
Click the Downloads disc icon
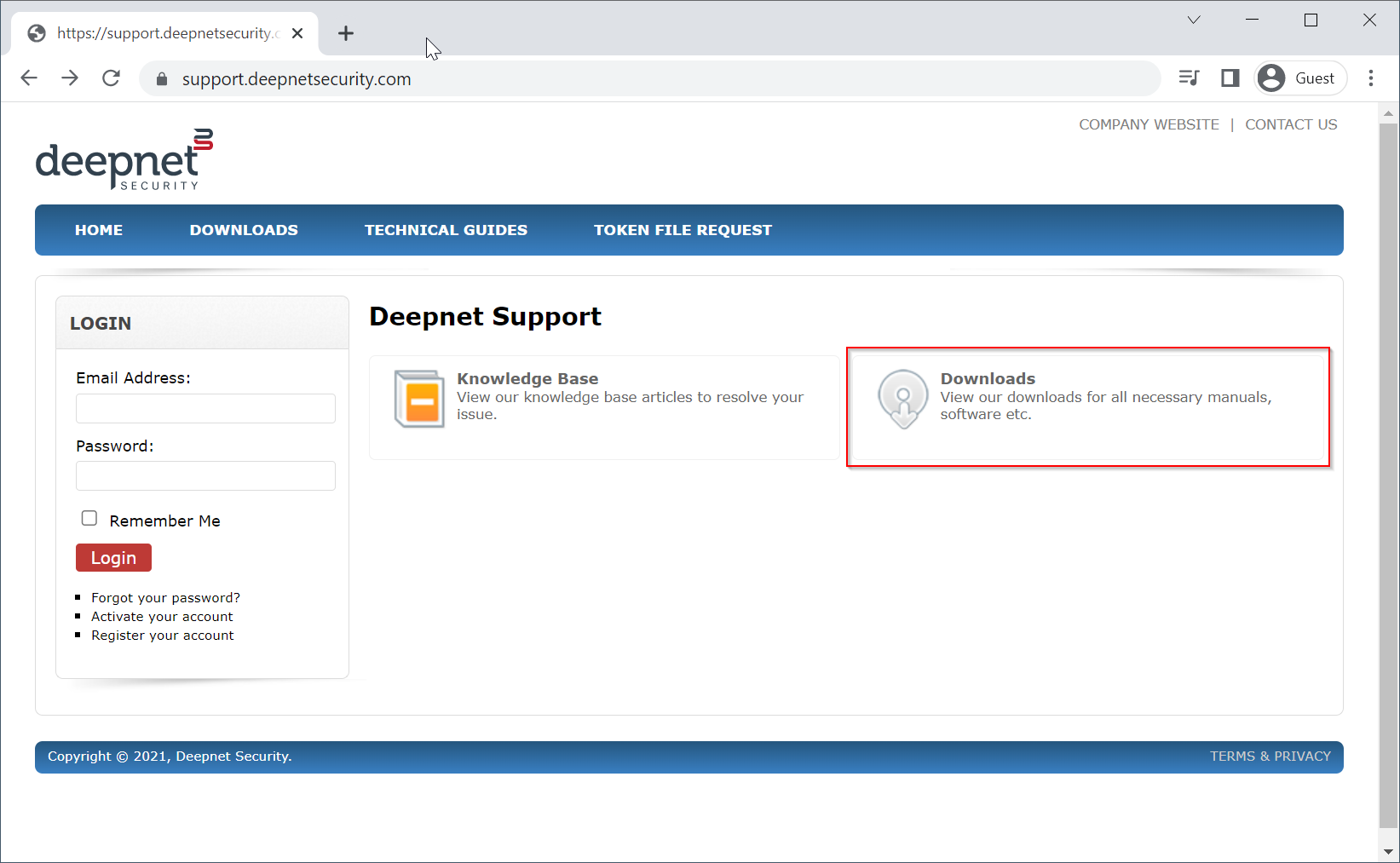coord(902,399)
